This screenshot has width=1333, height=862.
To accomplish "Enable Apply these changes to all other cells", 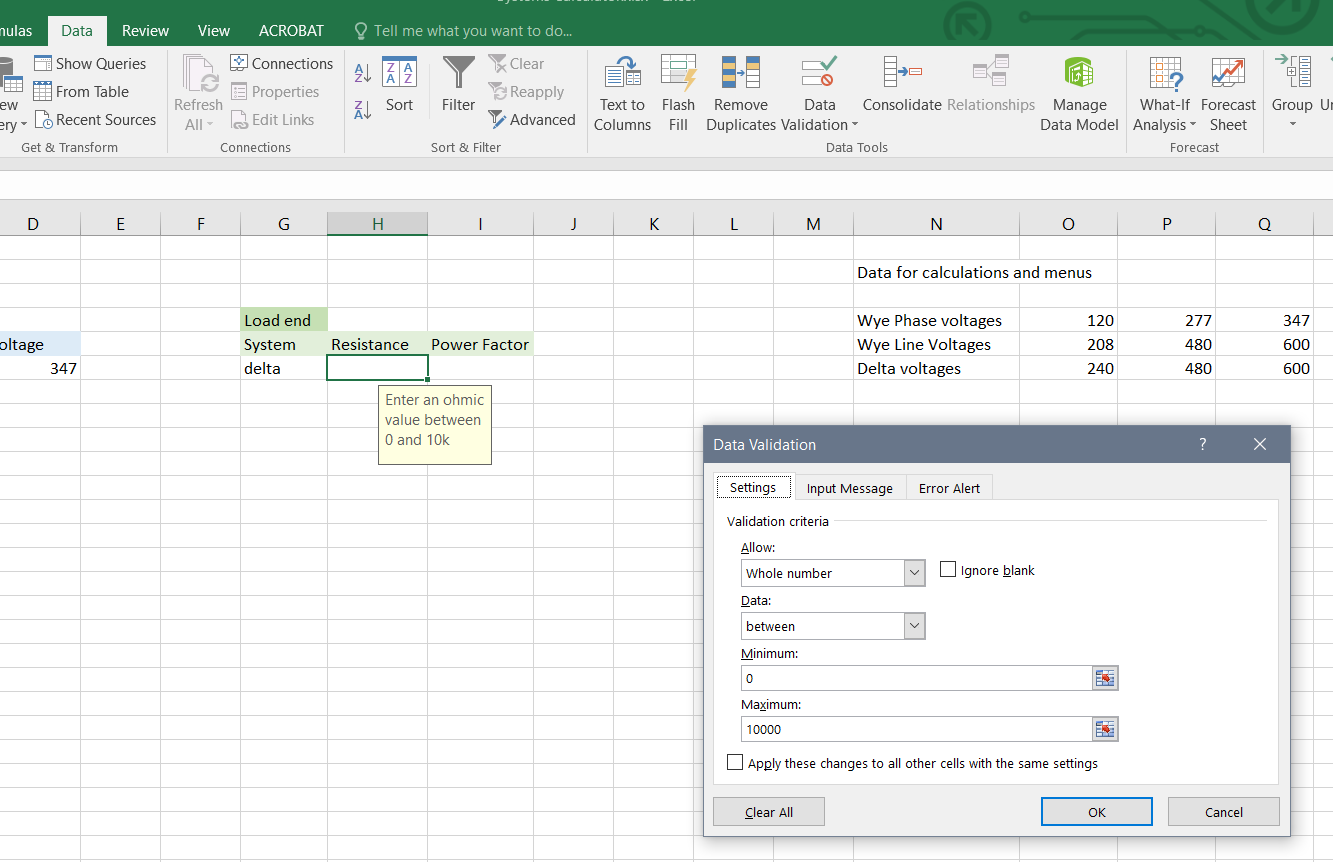I will (736, 762).
